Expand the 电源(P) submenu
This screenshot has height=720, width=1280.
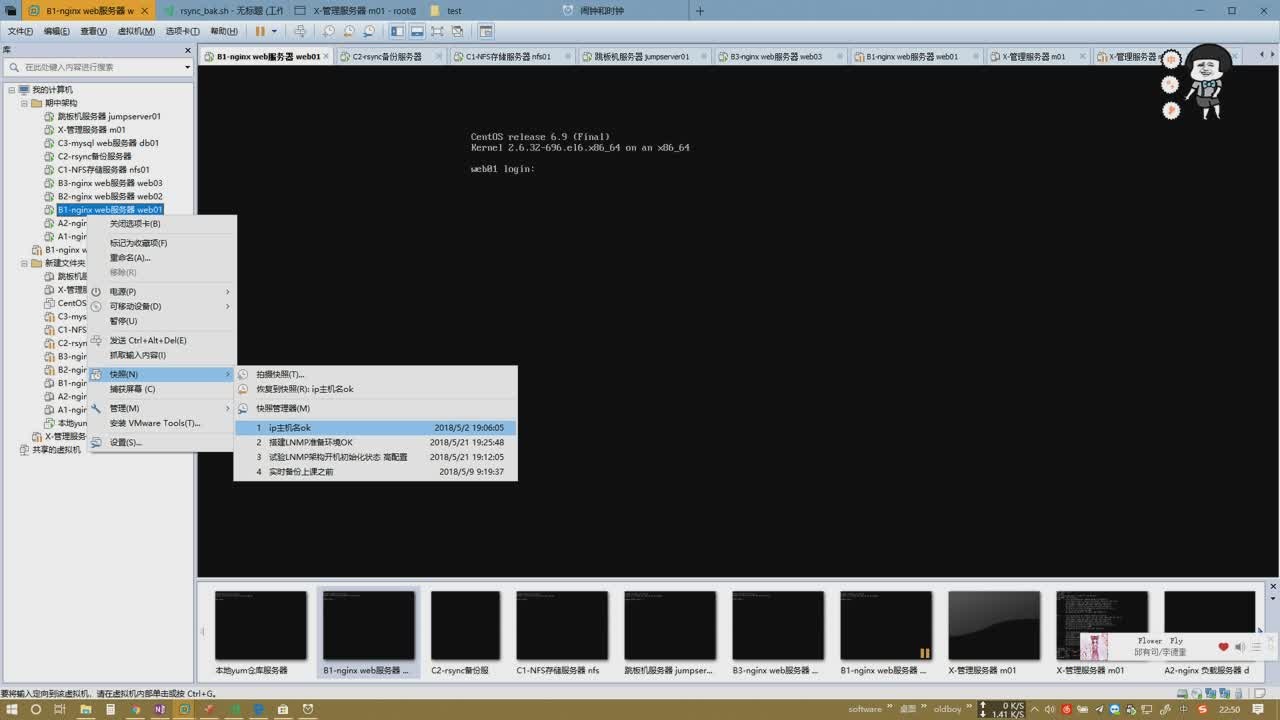[x=162, y=292]
